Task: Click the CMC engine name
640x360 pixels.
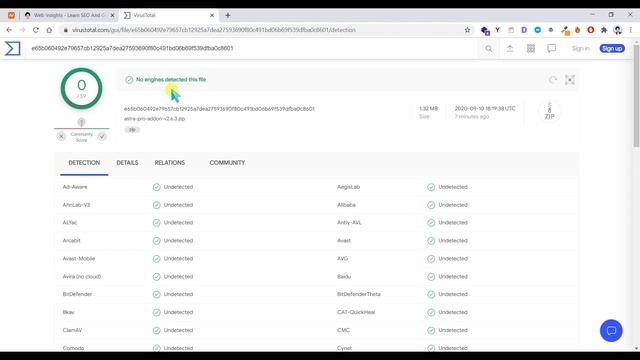Action: click(343, 330)
